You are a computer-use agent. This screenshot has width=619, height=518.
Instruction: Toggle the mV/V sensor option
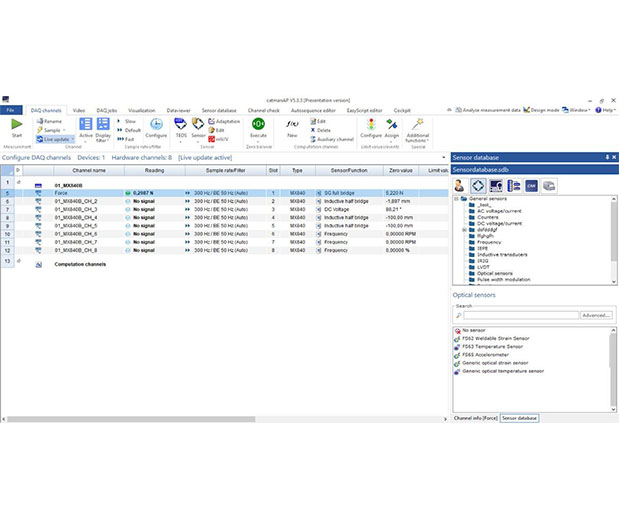(221, 139)
